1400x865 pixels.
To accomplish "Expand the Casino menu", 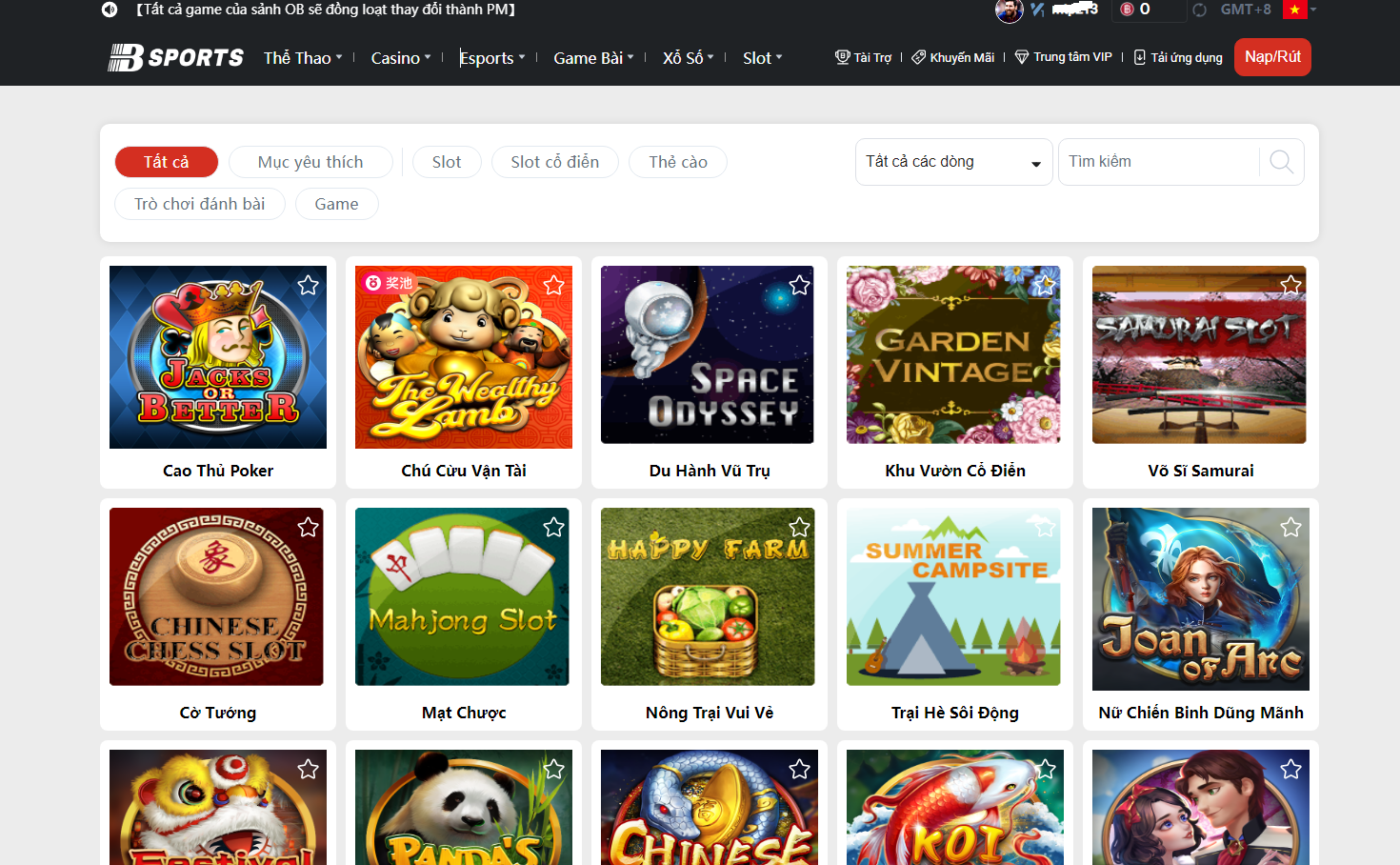I will pyautogui.click(x=401, y=58).
